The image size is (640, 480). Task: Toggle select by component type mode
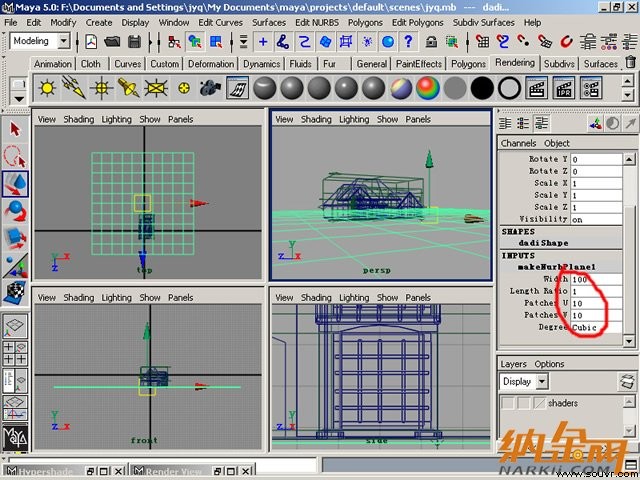point(216,42)
